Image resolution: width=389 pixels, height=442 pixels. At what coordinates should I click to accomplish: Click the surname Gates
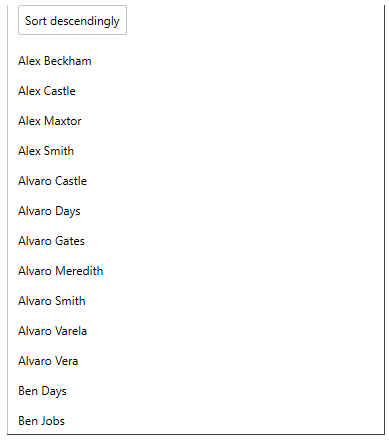coord(70,241)
